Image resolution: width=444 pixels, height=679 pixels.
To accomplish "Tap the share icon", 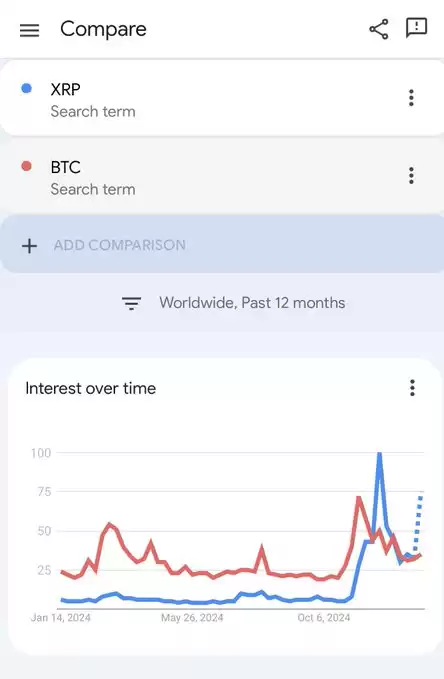I will pos(379,29).
